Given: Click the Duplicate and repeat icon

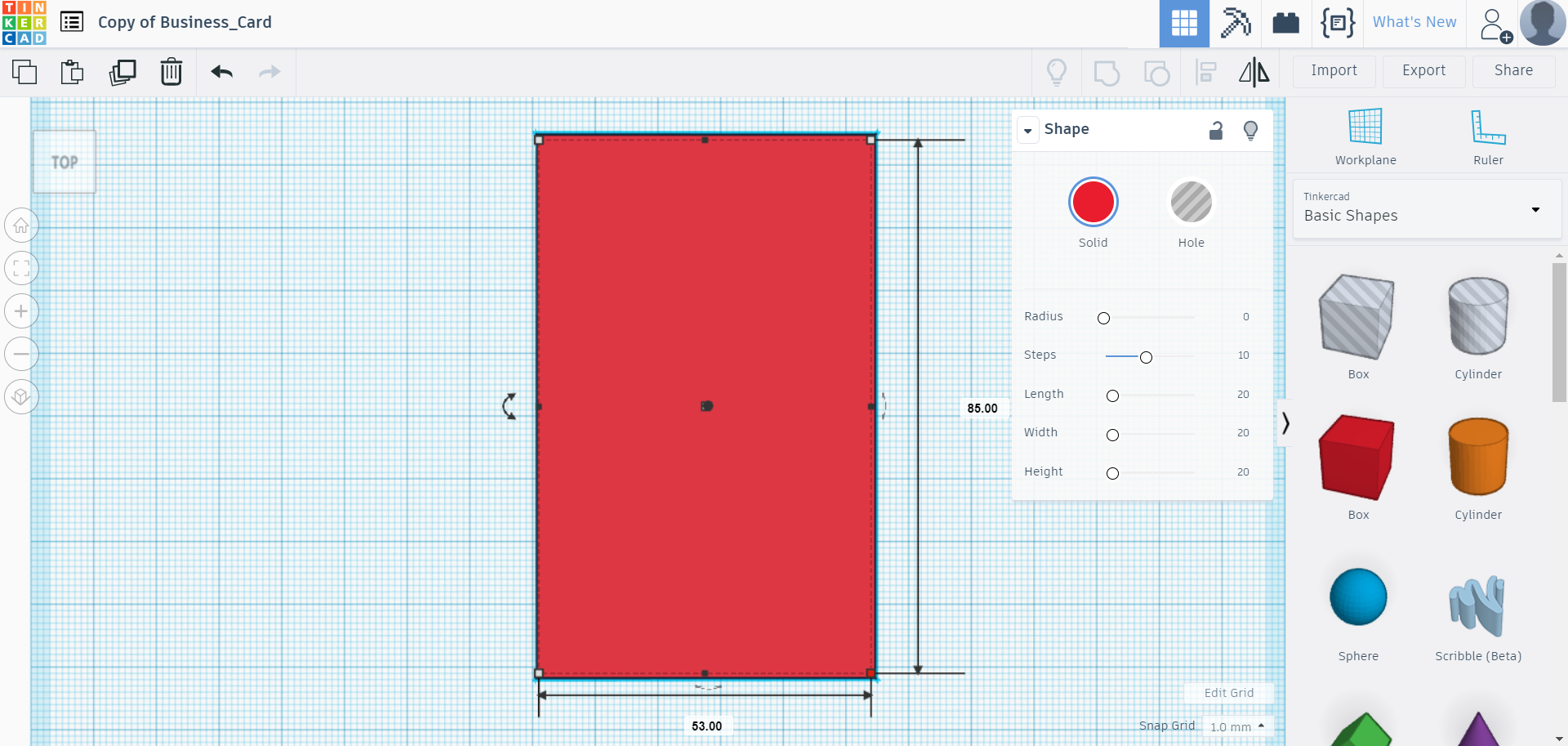Looking at the screenshot, I should click(x=122, y=72).
